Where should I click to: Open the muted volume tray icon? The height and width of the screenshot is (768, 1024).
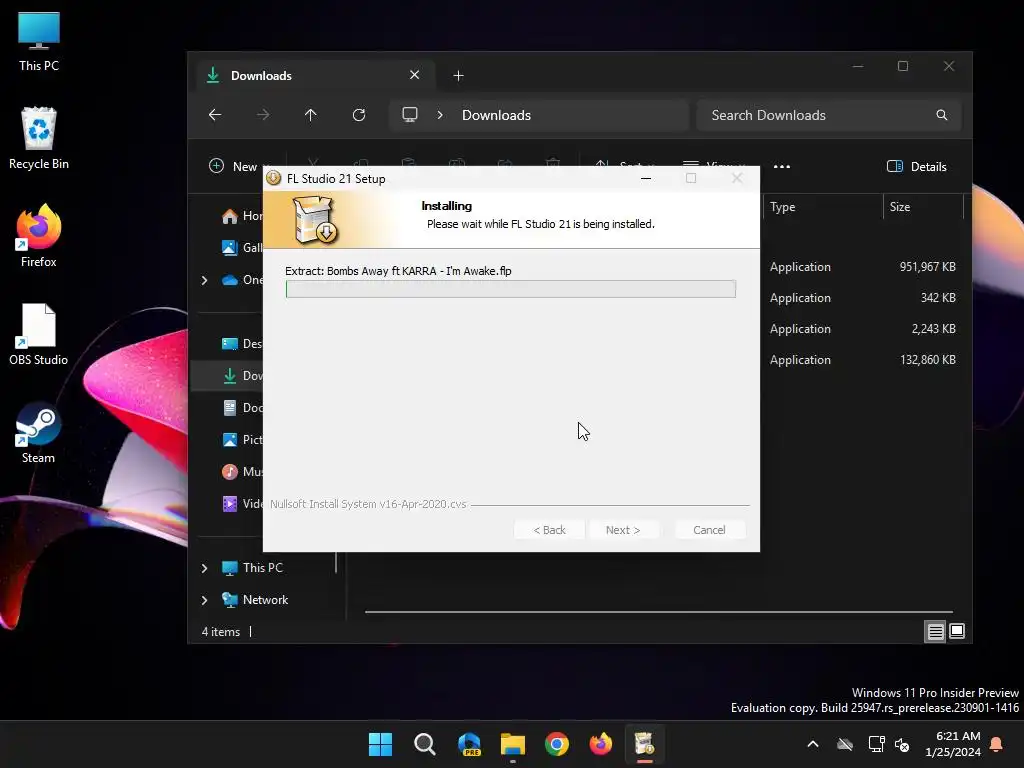coord(902,744)
